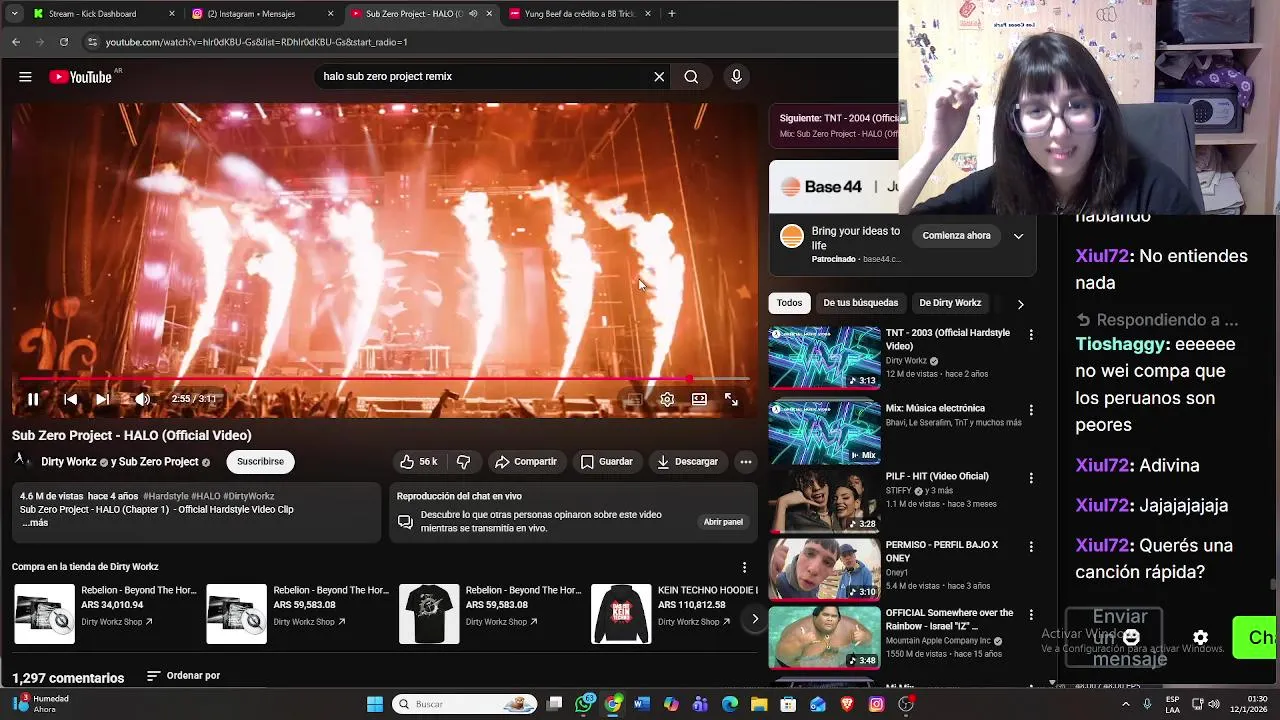Image resolution: width=1280 pixels, height=720 pixels.
Task: Show next store items with arrow
Action: (755, 619)
